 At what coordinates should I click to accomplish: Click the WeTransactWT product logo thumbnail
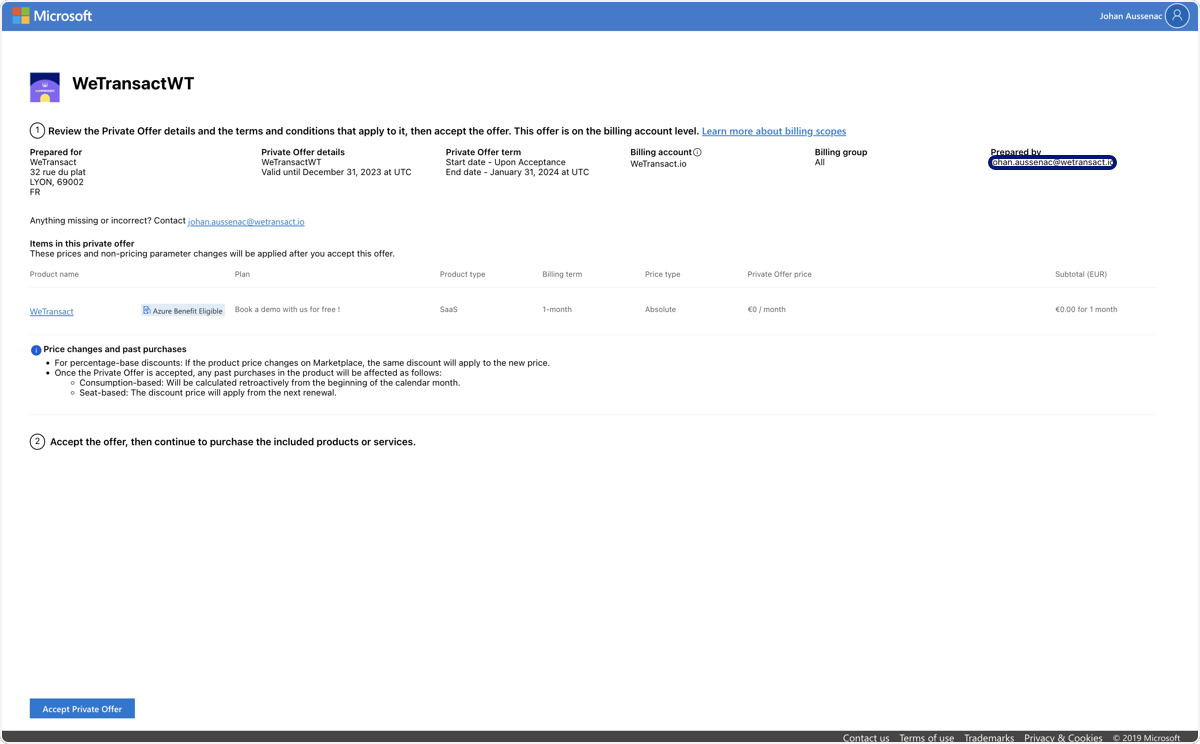pos(45,87)
